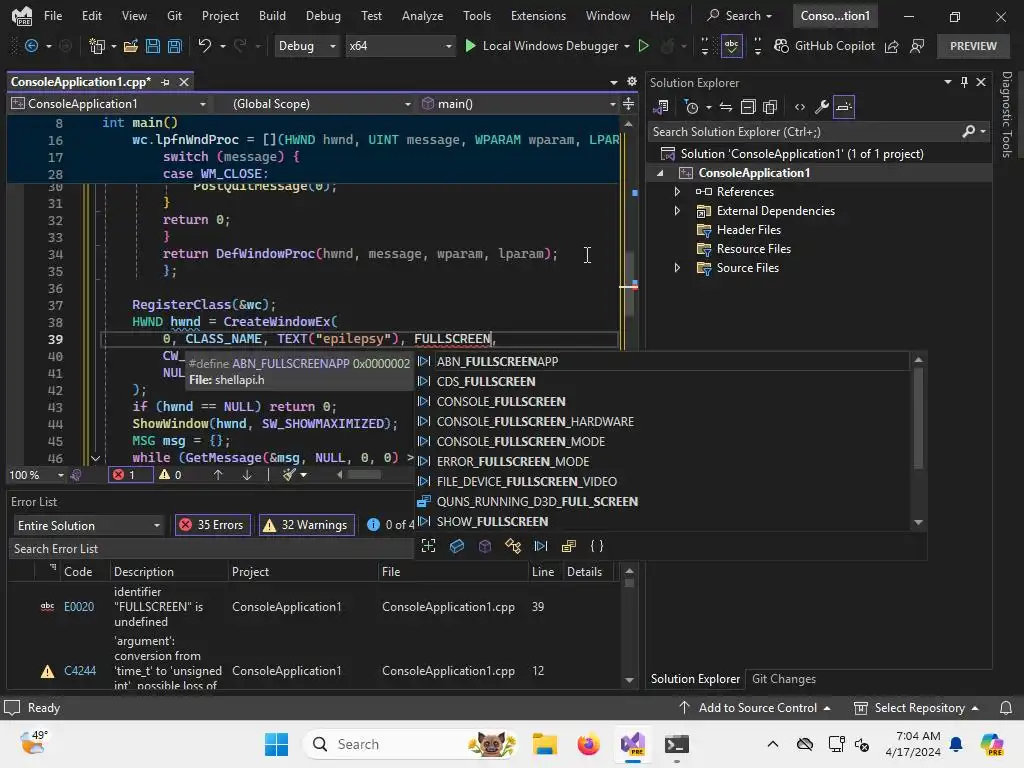
Task: Open warning code C4244 link
Action: point(80,671)
